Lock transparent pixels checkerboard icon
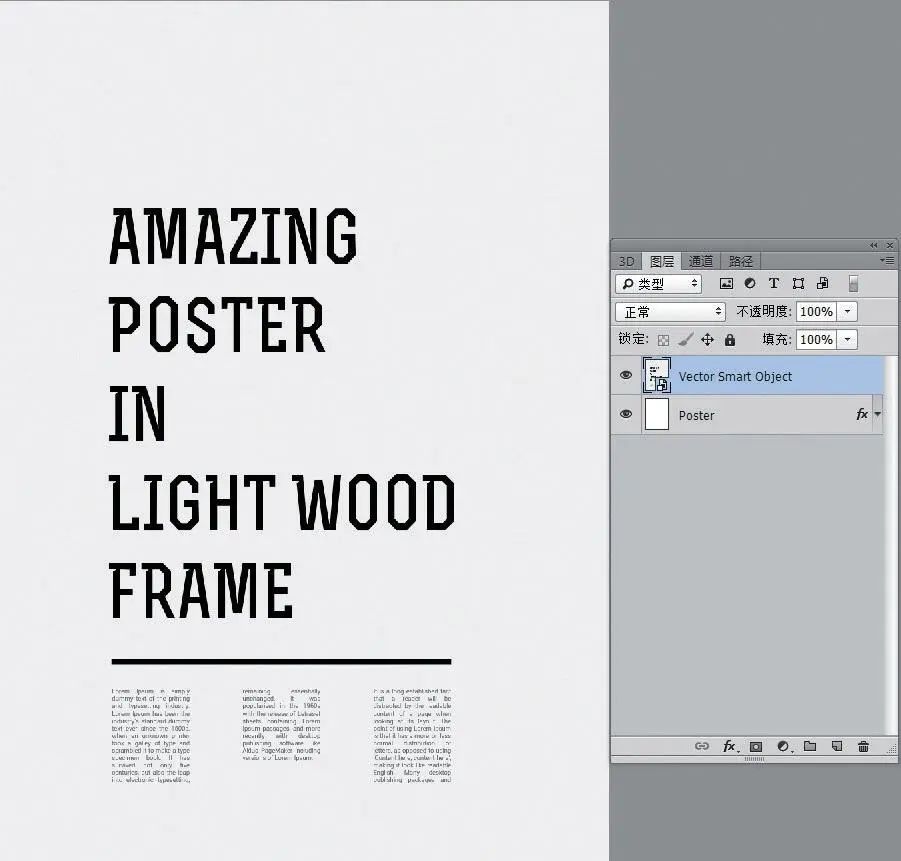 tap(663, 340)
